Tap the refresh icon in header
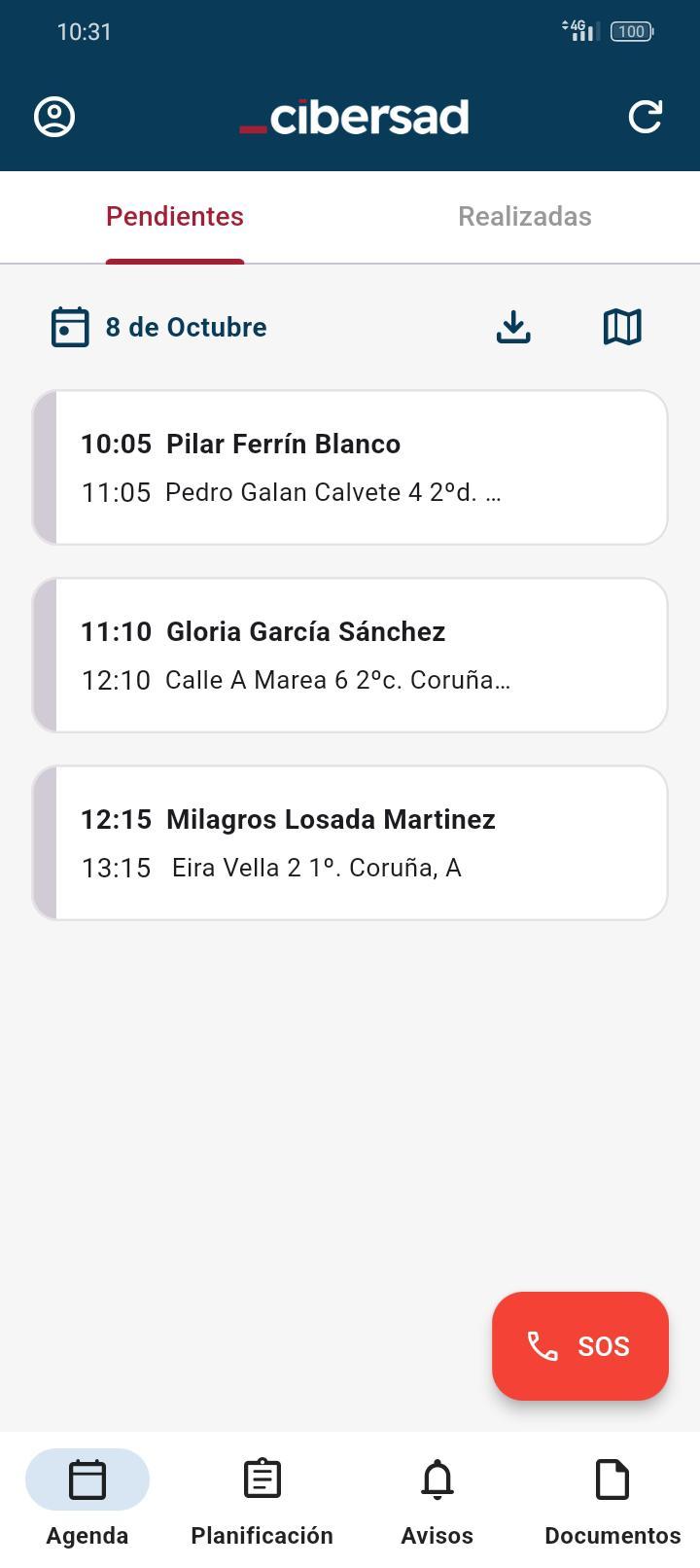 click(x=646, y=117)
